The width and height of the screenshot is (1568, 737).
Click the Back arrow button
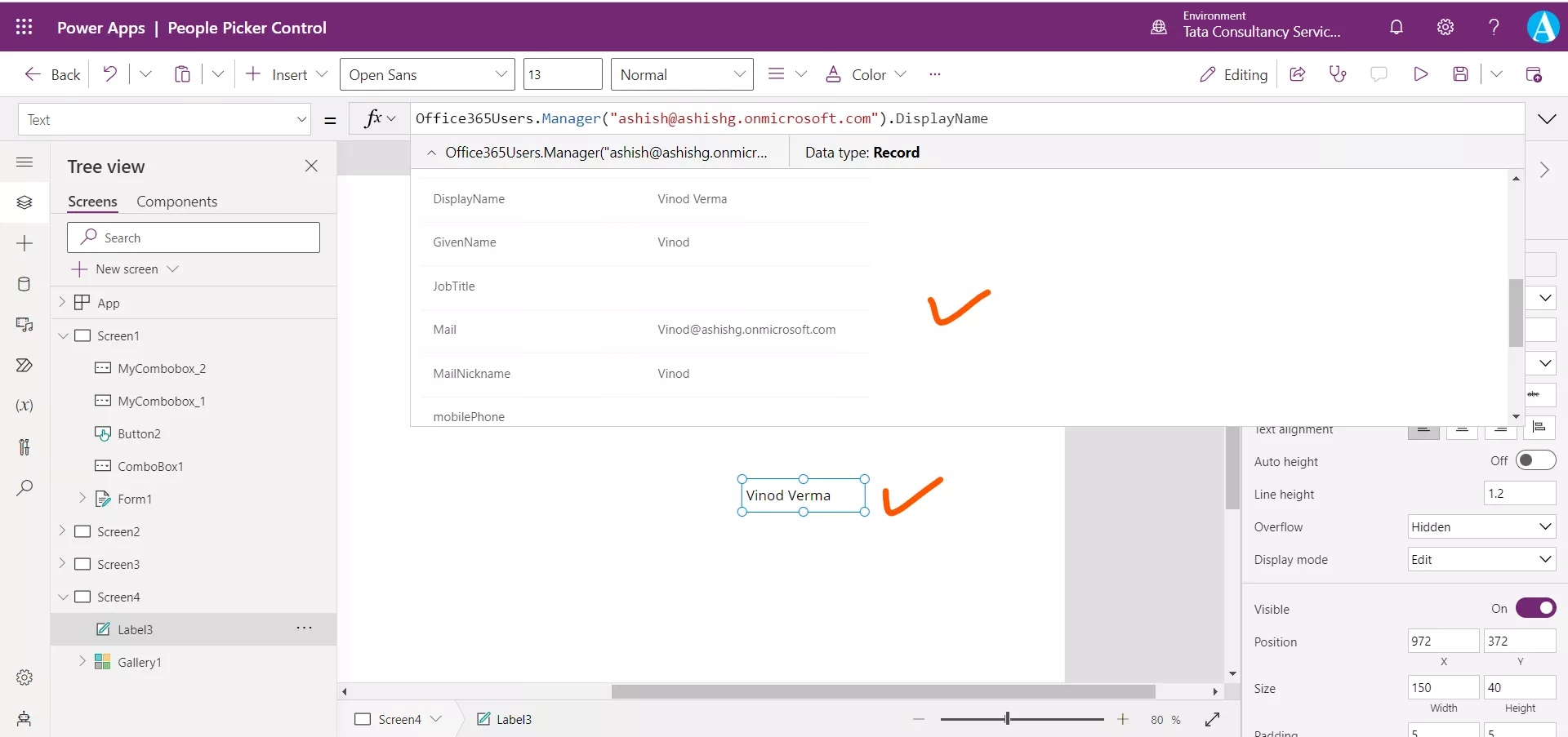coord(53,74)
